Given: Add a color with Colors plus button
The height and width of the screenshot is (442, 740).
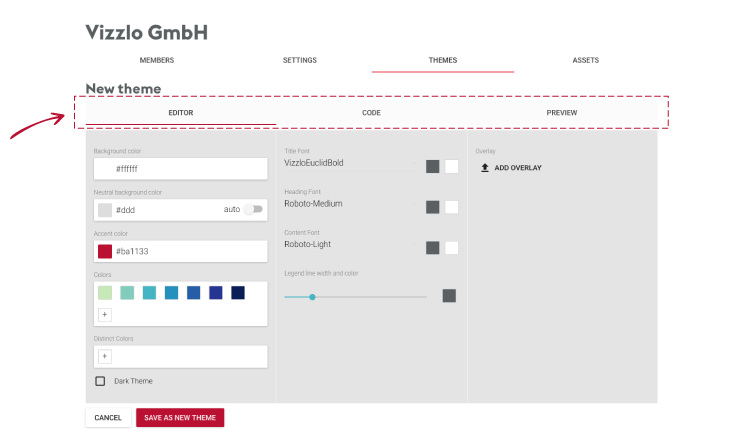Looking at the screenshot, I should [x=105, y=314].
